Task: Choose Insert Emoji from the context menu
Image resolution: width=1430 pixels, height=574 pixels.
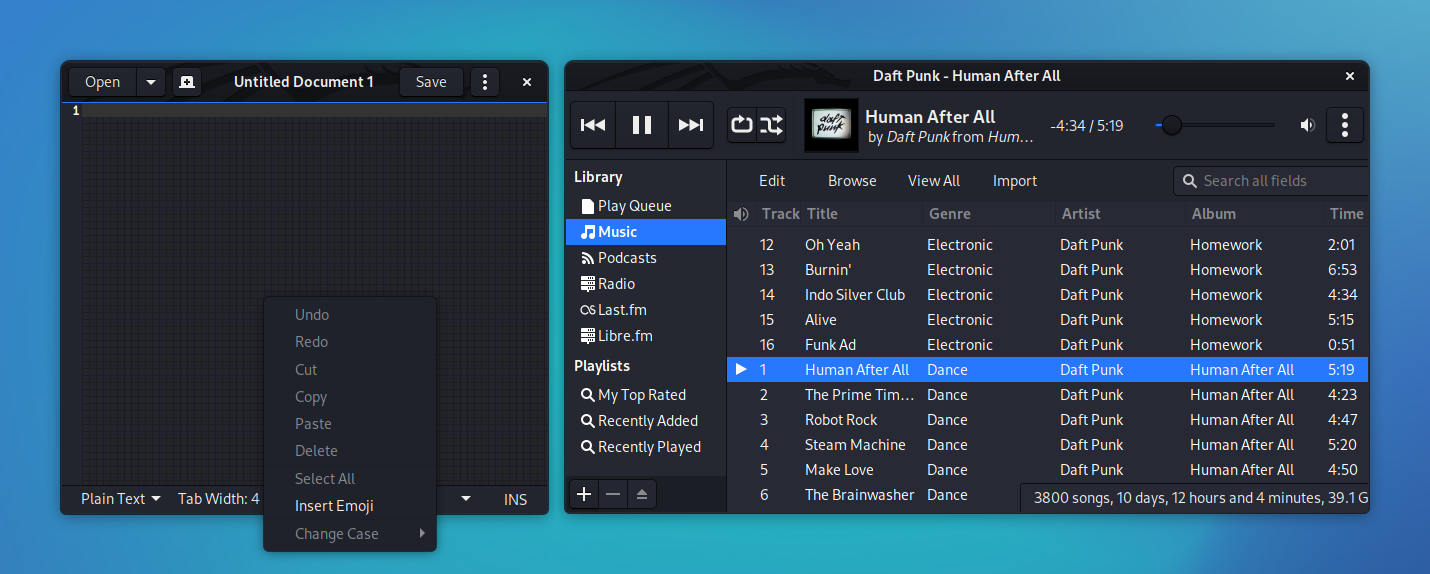Action: tap(350, 506)
